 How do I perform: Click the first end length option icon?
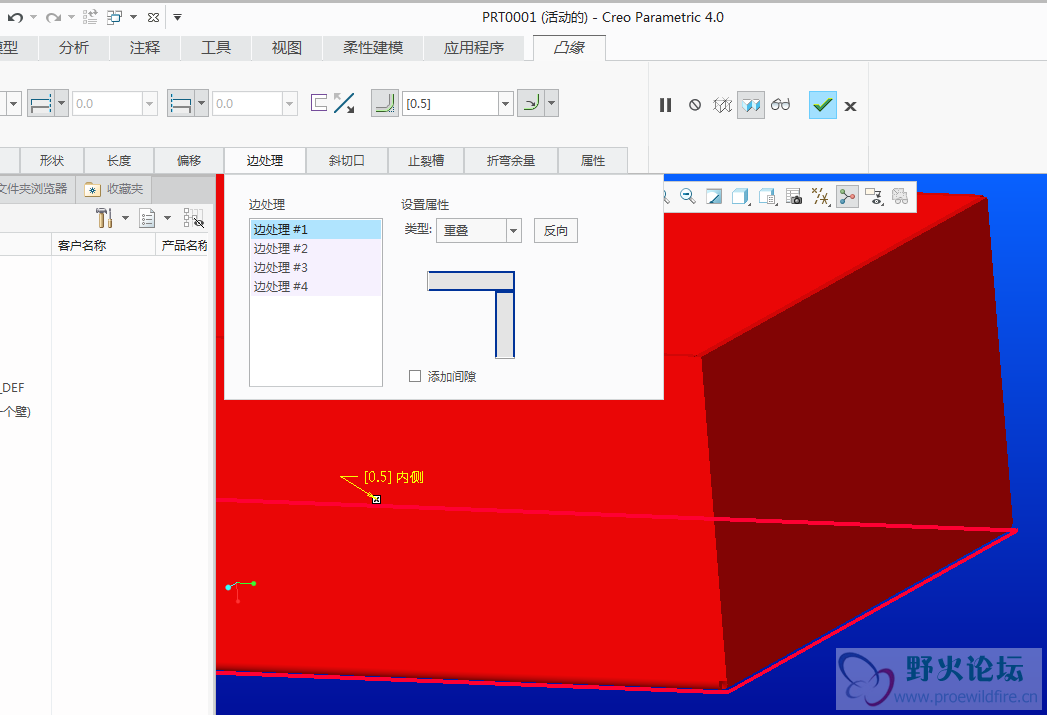(41, 103)
